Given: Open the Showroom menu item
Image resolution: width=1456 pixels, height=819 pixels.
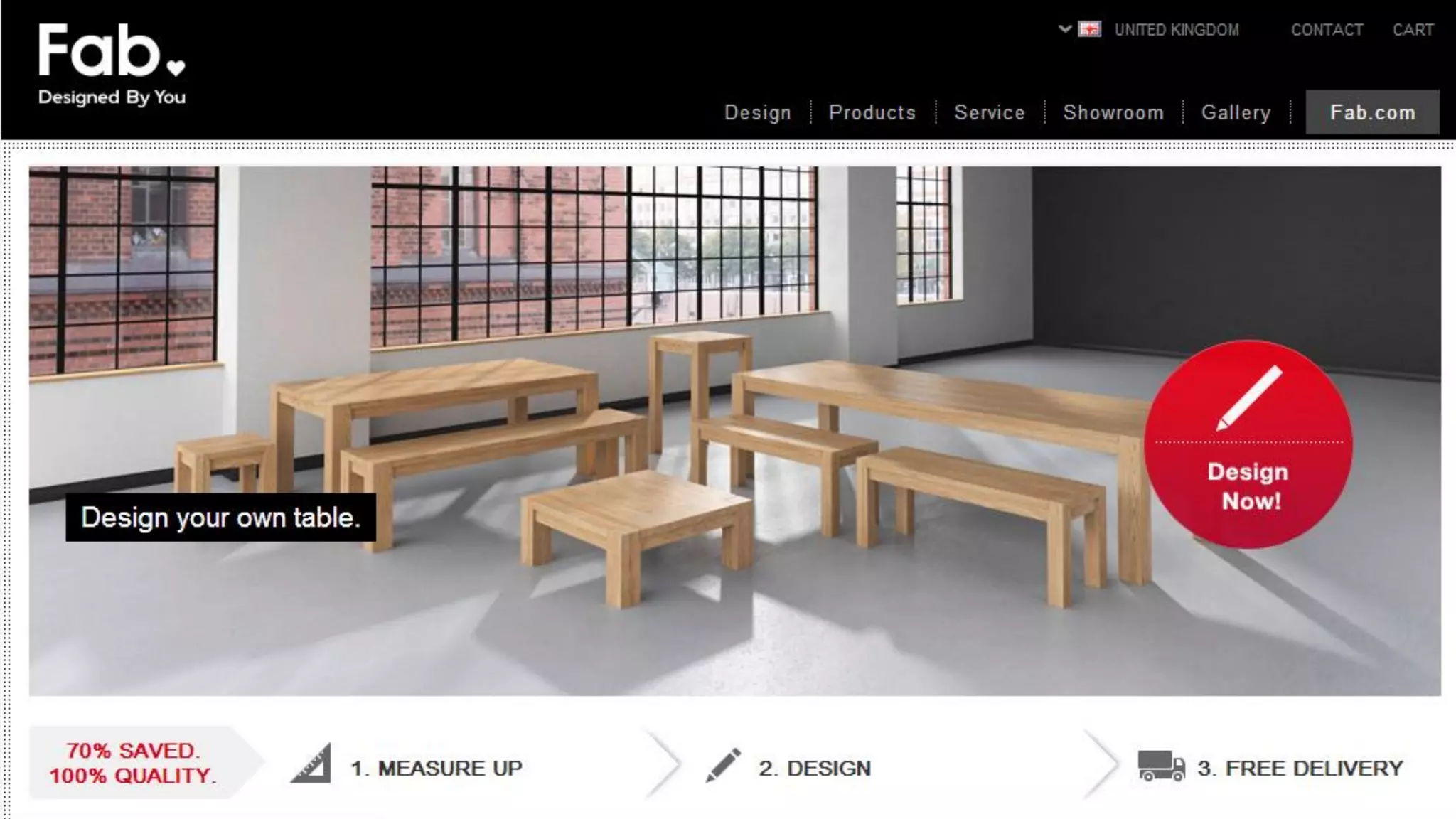Looking at the screenshot, I should [1113, 112].
